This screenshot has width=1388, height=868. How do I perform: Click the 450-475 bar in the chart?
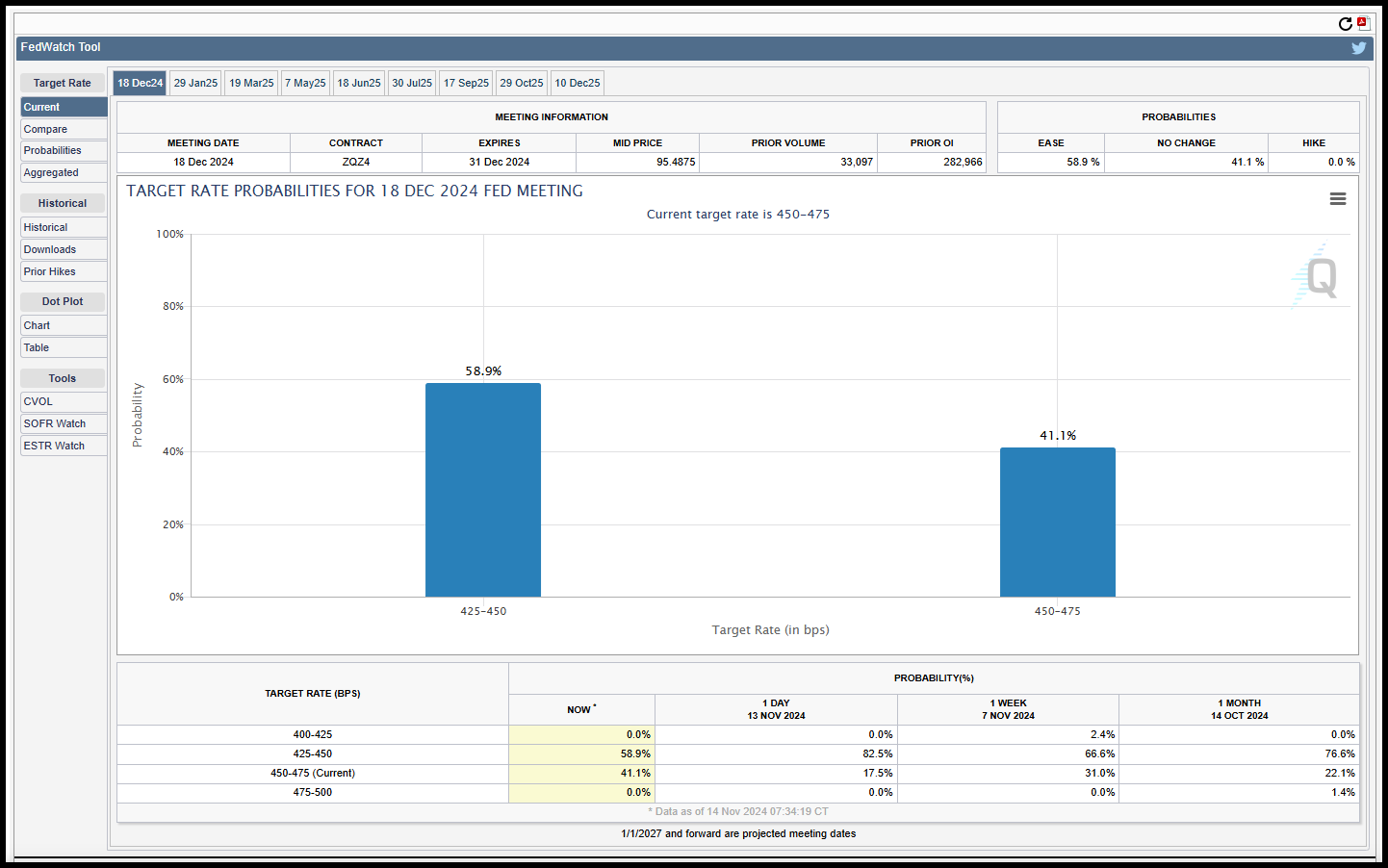(x=1058, y=522)
